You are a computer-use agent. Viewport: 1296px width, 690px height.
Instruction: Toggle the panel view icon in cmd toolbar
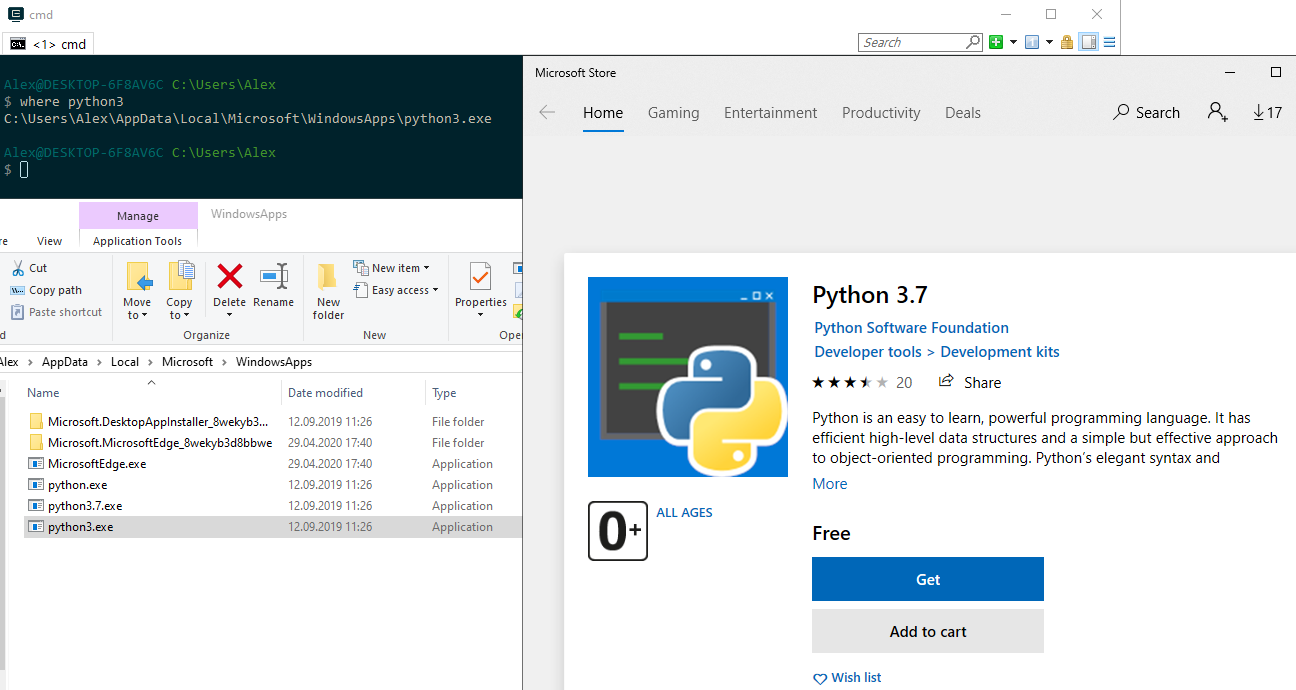pos(1089,42)
